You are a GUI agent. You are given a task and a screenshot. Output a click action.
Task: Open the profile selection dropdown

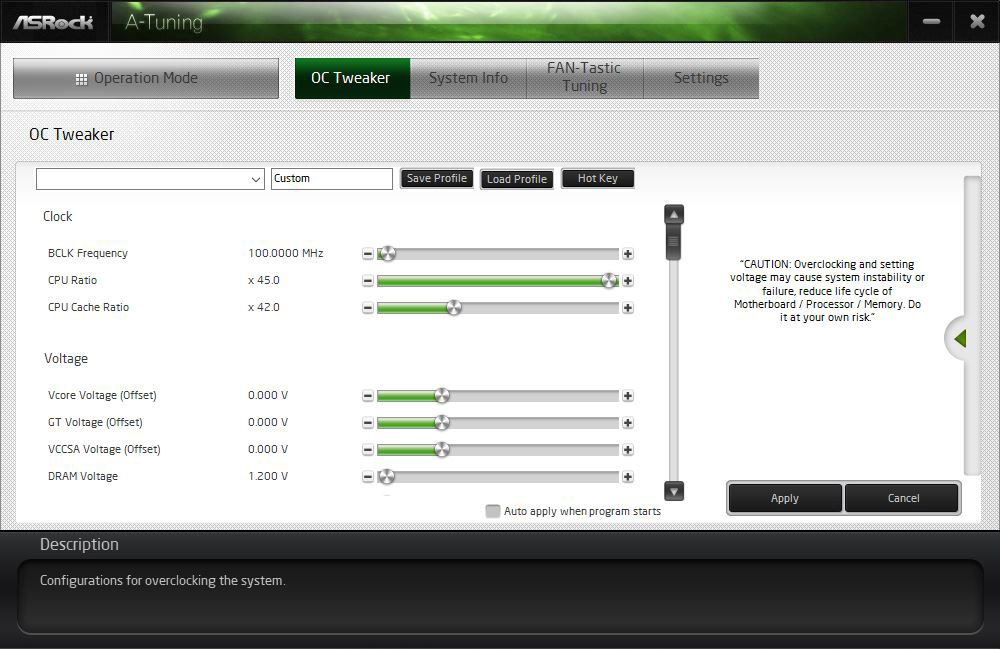[x=150, y=179]
